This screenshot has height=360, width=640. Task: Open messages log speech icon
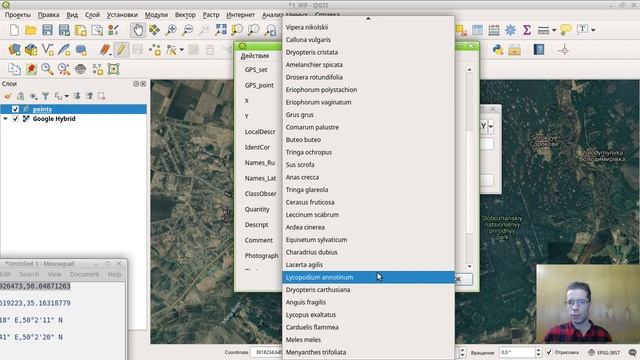632,352
